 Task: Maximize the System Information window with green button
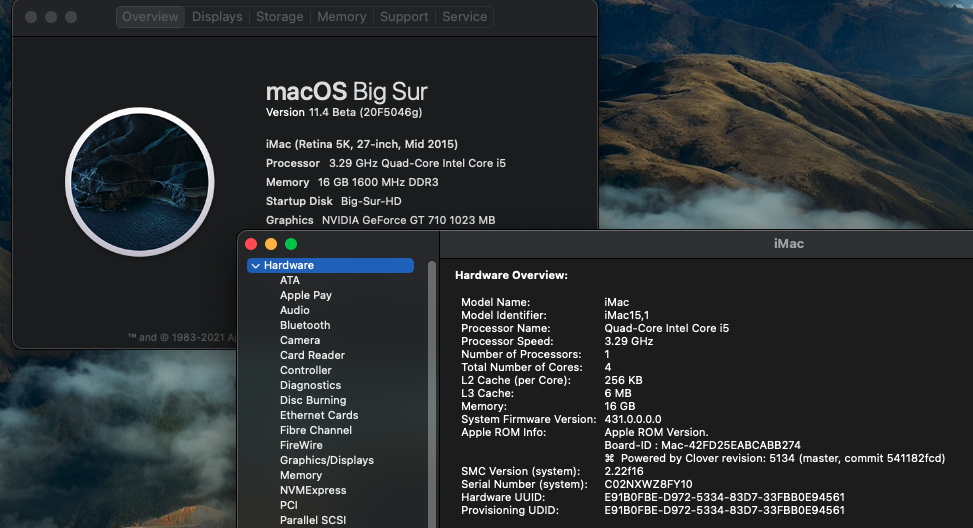coord(291,244)
